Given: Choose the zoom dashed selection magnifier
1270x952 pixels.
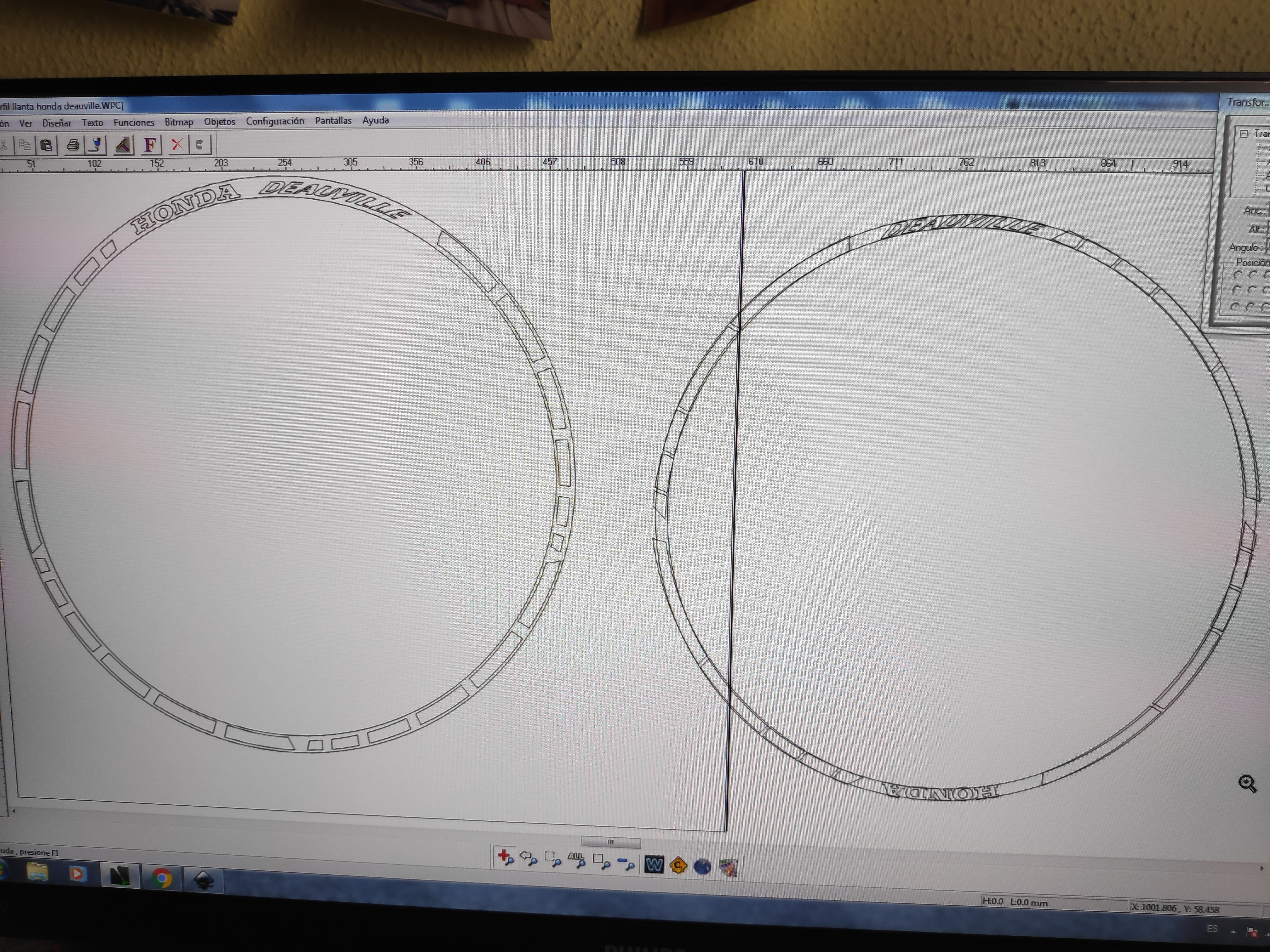Looking at the screenshot, I should [x=552, y=860].
